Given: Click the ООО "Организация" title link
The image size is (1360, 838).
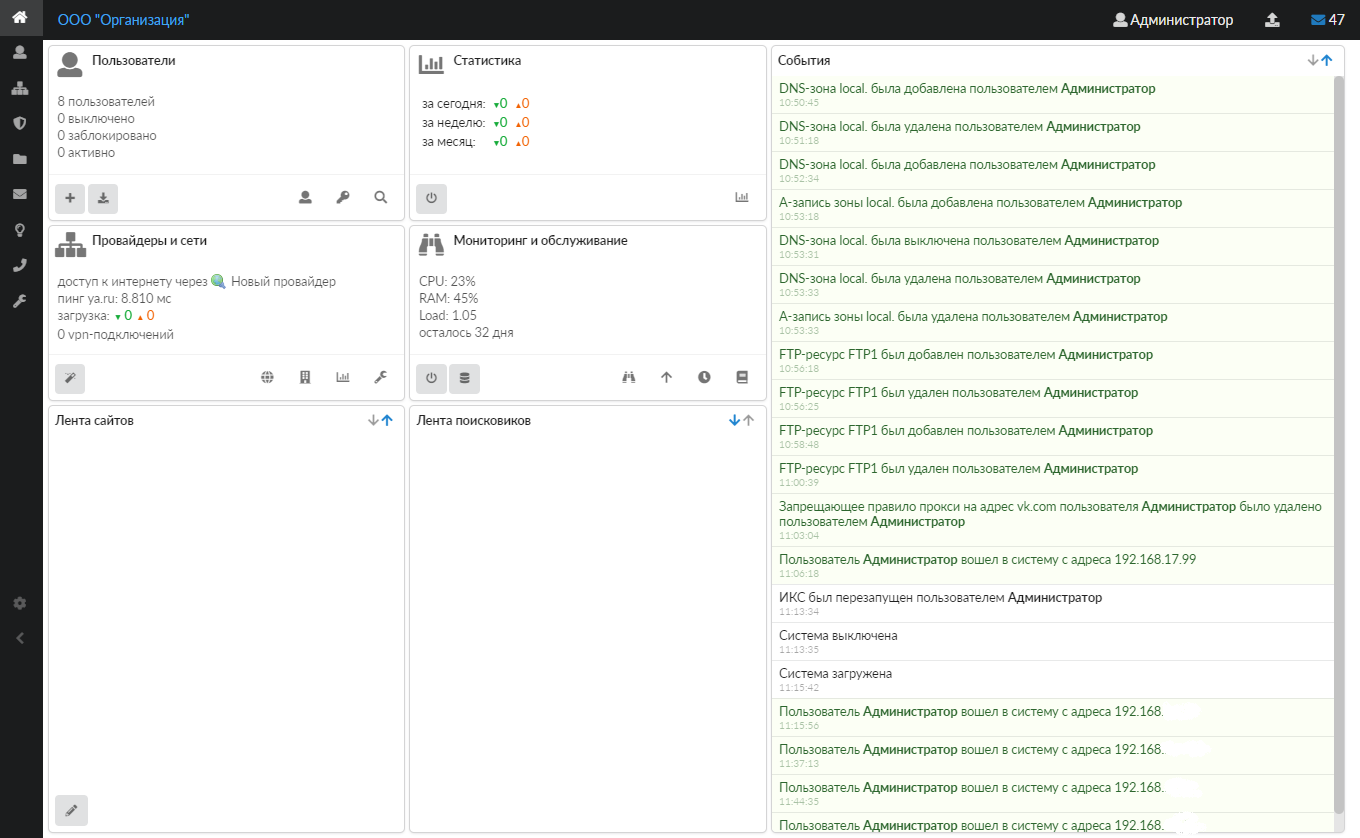Looking at the screenshot, I should 123,20.
